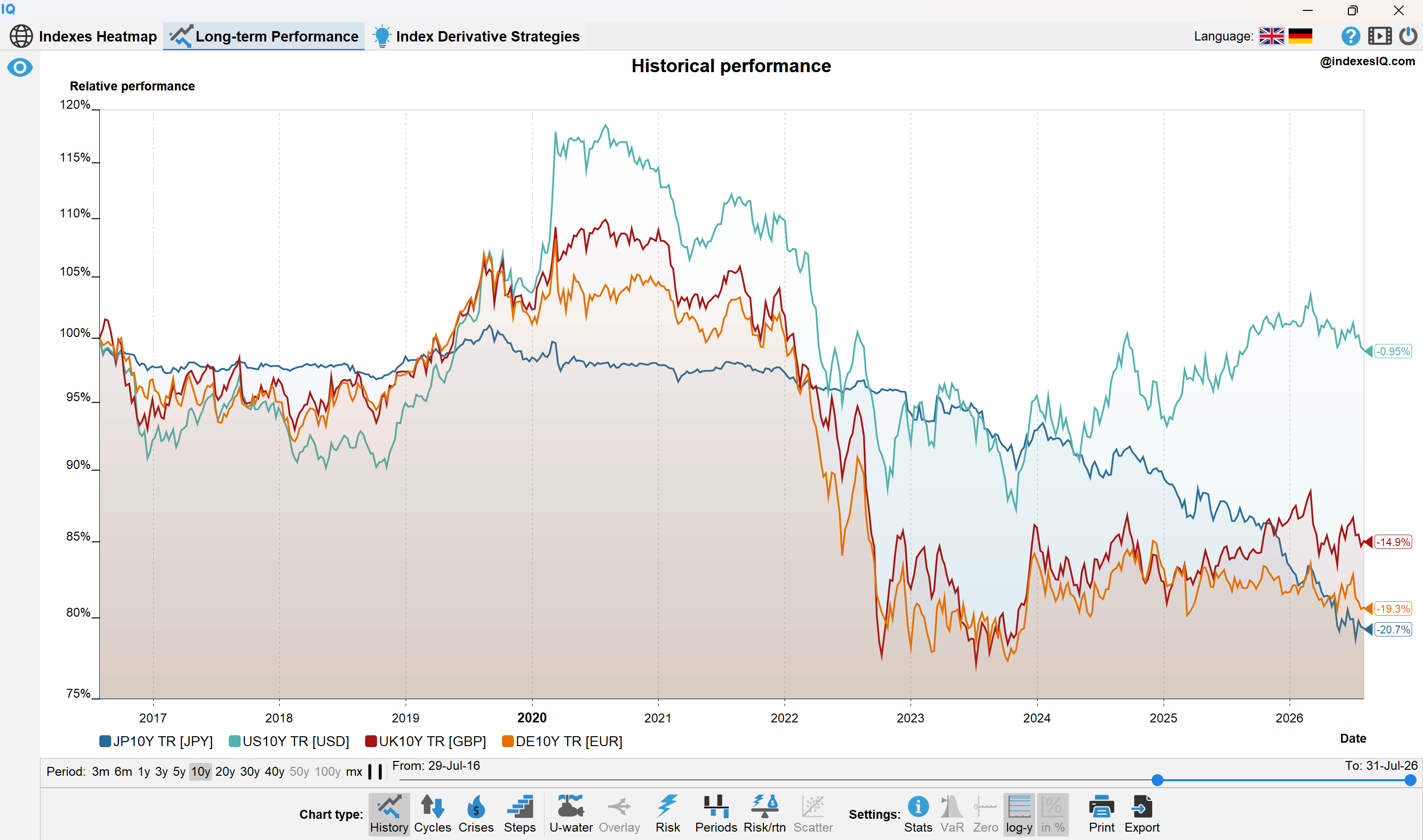
Task: Switch language to German flag
Action: [x=1300, y=36]
